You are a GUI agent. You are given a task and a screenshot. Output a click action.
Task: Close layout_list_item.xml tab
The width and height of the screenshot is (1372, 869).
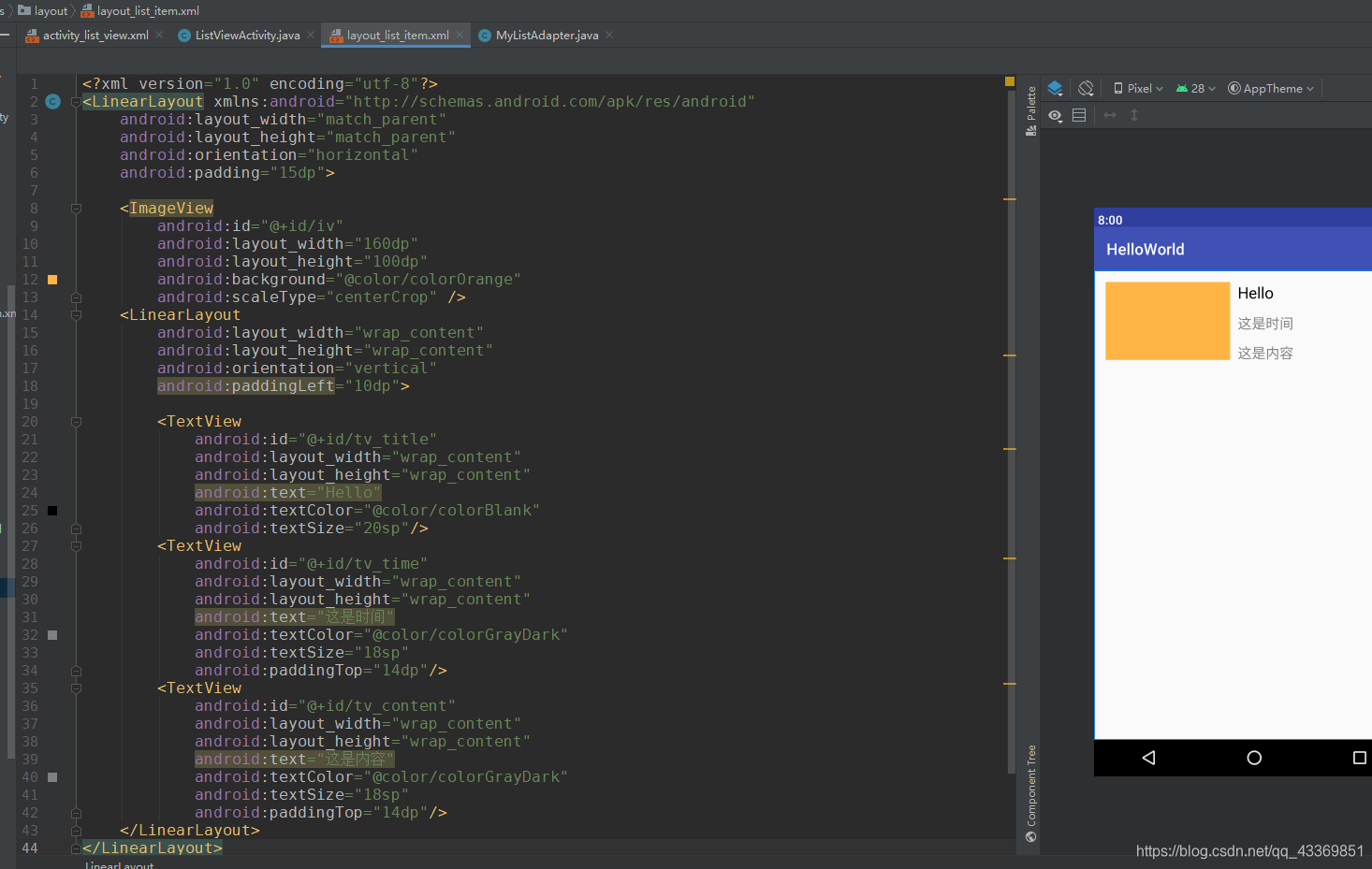tap(460, 36)
